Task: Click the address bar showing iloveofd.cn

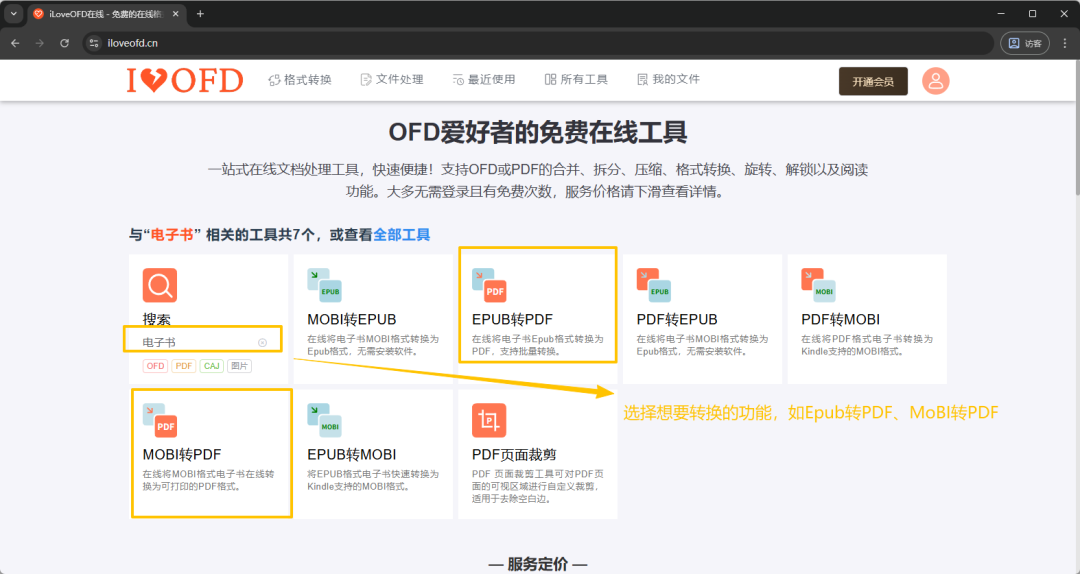Action: (x=537, y=43)
